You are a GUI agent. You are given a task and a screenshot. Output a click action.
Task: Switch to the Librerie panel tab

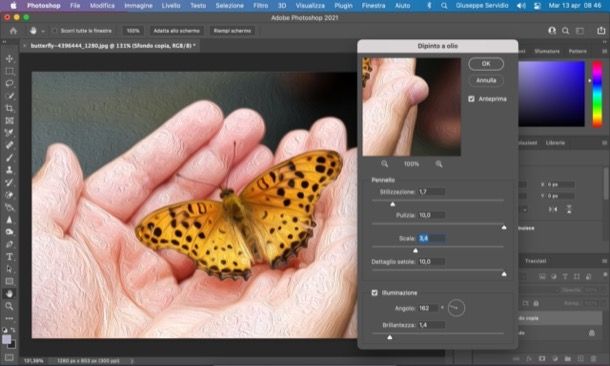coord(555,143)
